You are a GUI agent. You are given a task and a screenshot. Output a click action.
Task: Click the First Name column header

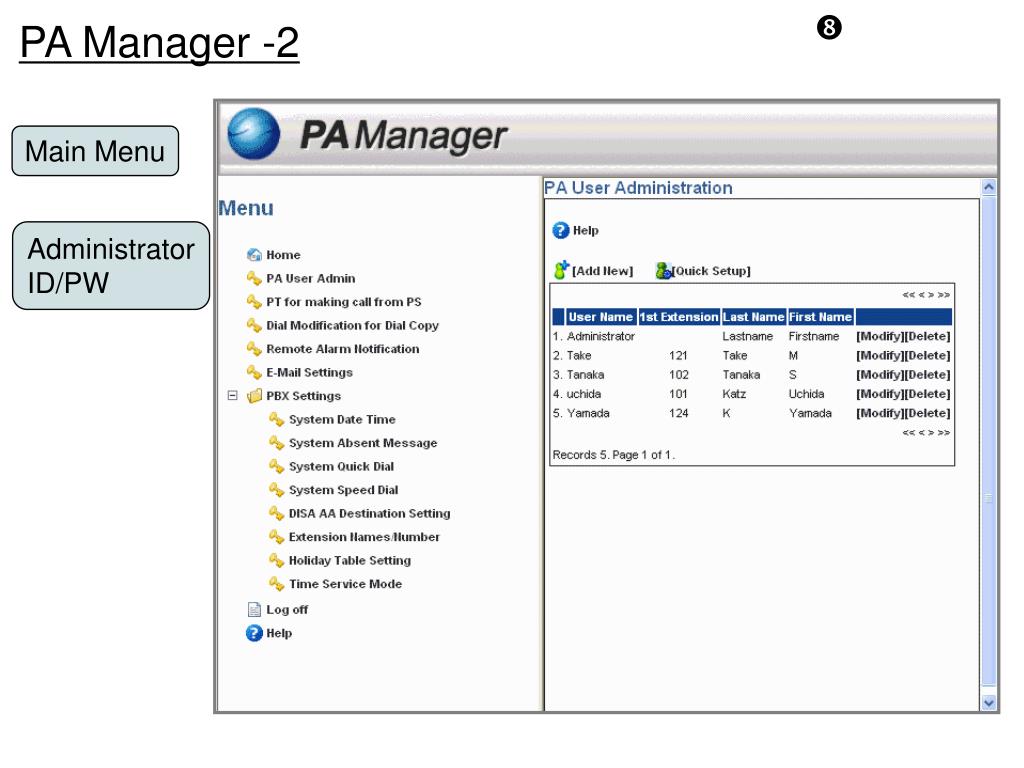pos(821,317)
